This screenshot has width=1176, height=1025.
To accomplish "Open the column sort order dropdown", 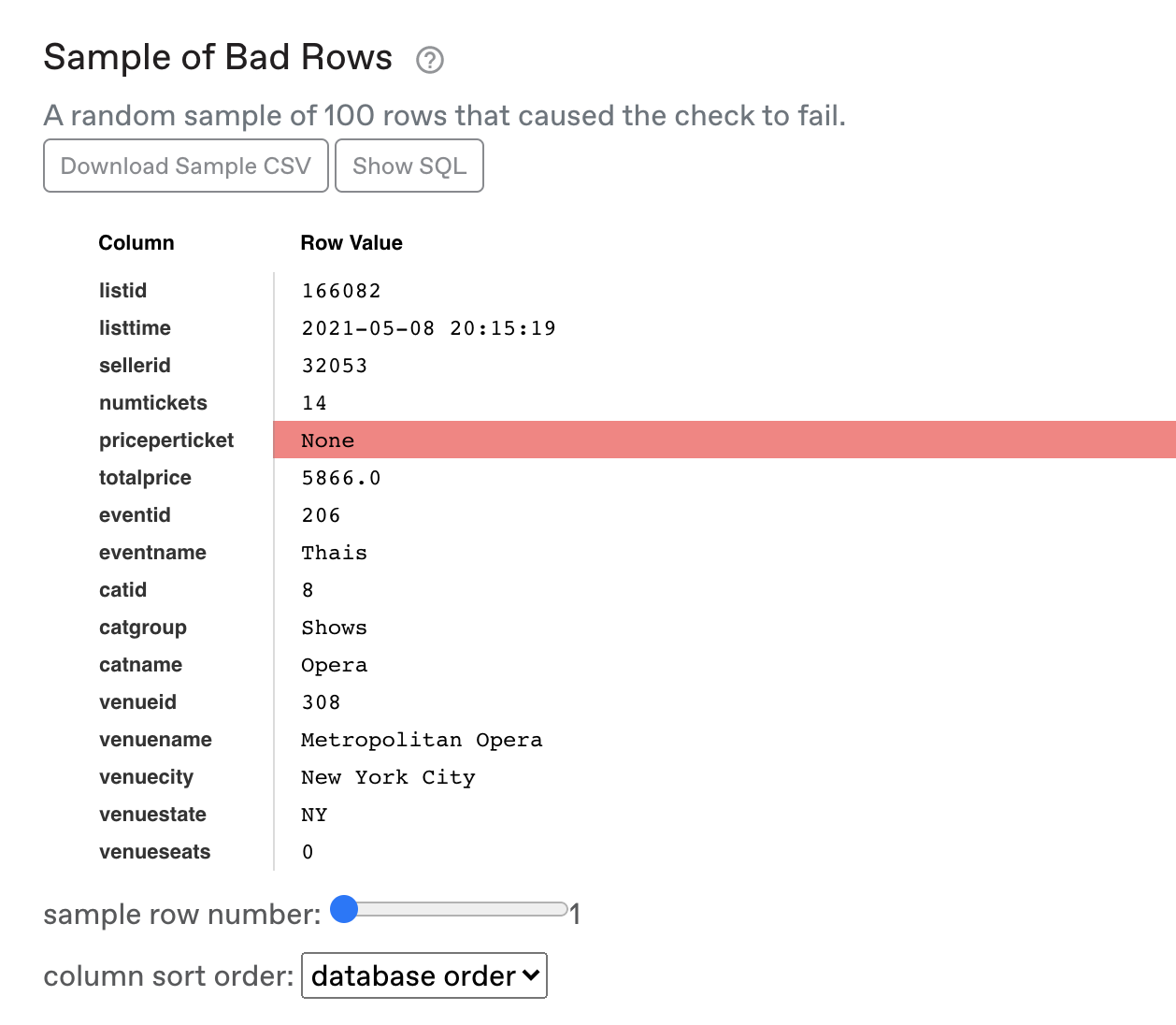I will tap(424, 975).
